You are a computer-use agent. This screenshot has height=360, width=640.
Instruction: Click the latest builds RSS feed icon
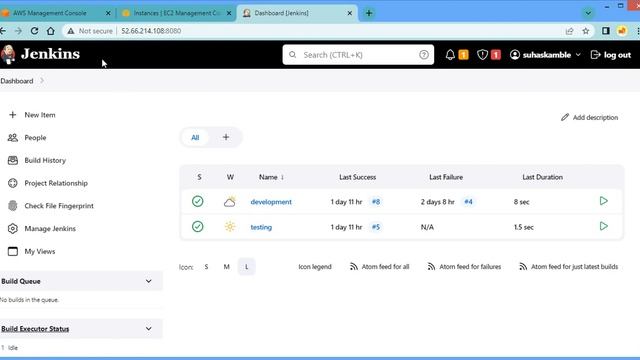coord(523,267)
